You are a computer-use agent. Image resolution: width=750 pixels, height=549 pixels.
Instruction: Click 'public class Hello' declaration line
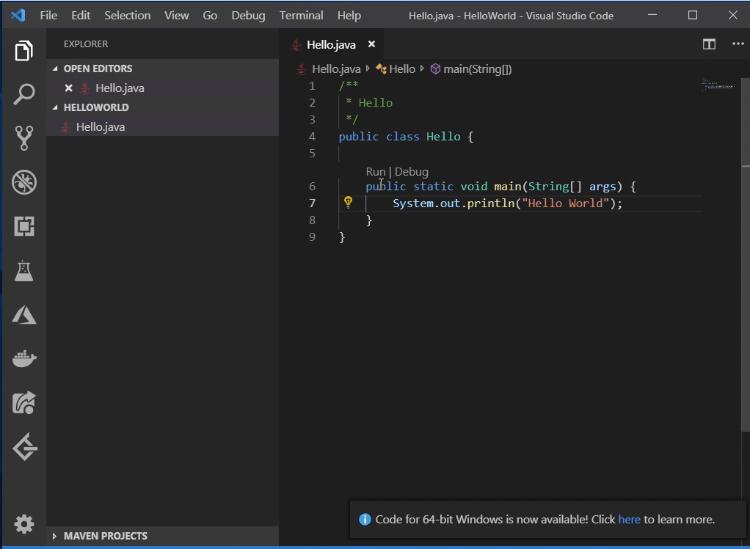(406, 137)
